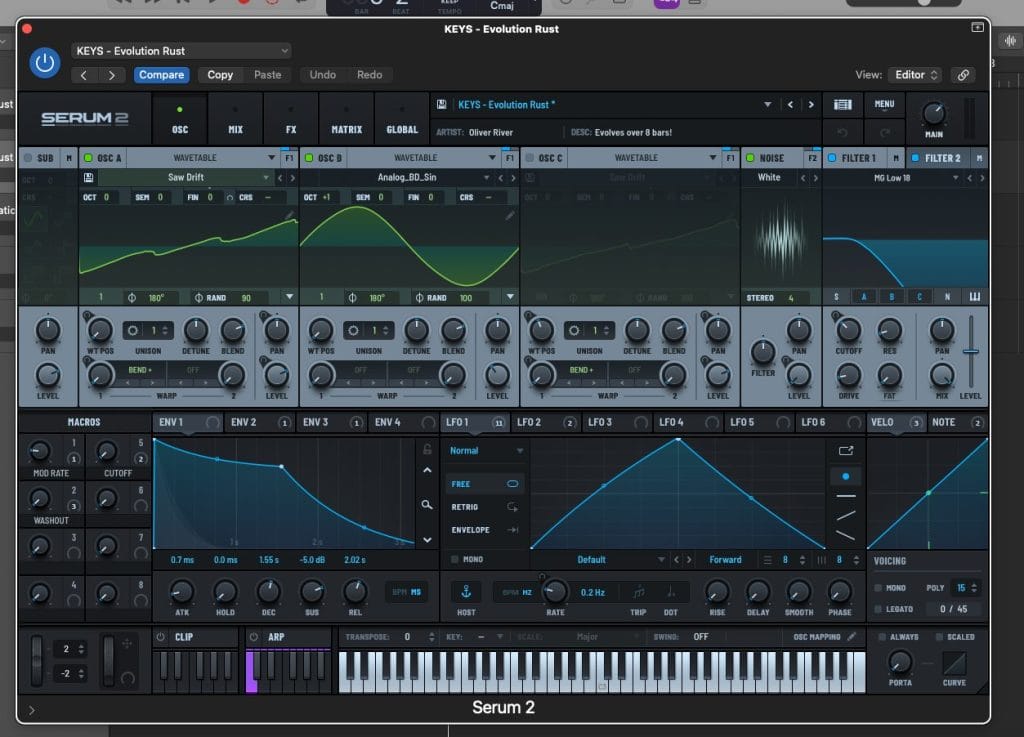Viewport: 1024px width, 737px height.
Task: Open the MATRIX tab
Action: [x=346, y=119]
